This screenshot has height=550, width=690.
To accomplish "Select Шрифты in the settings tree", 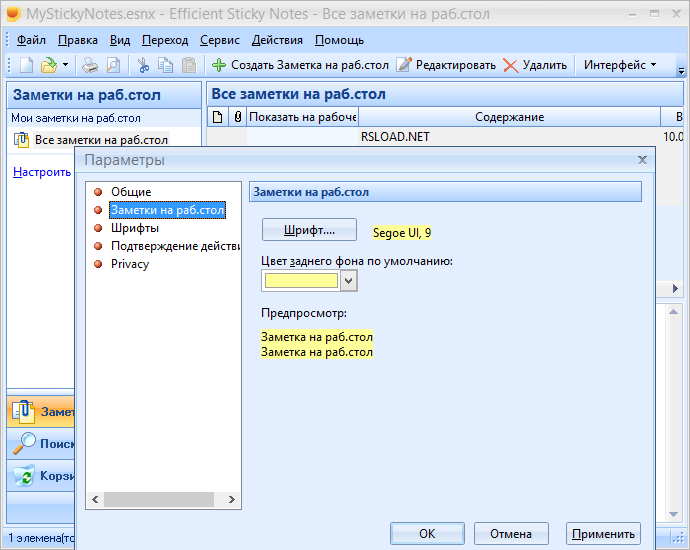I will (x=135, y=228).
